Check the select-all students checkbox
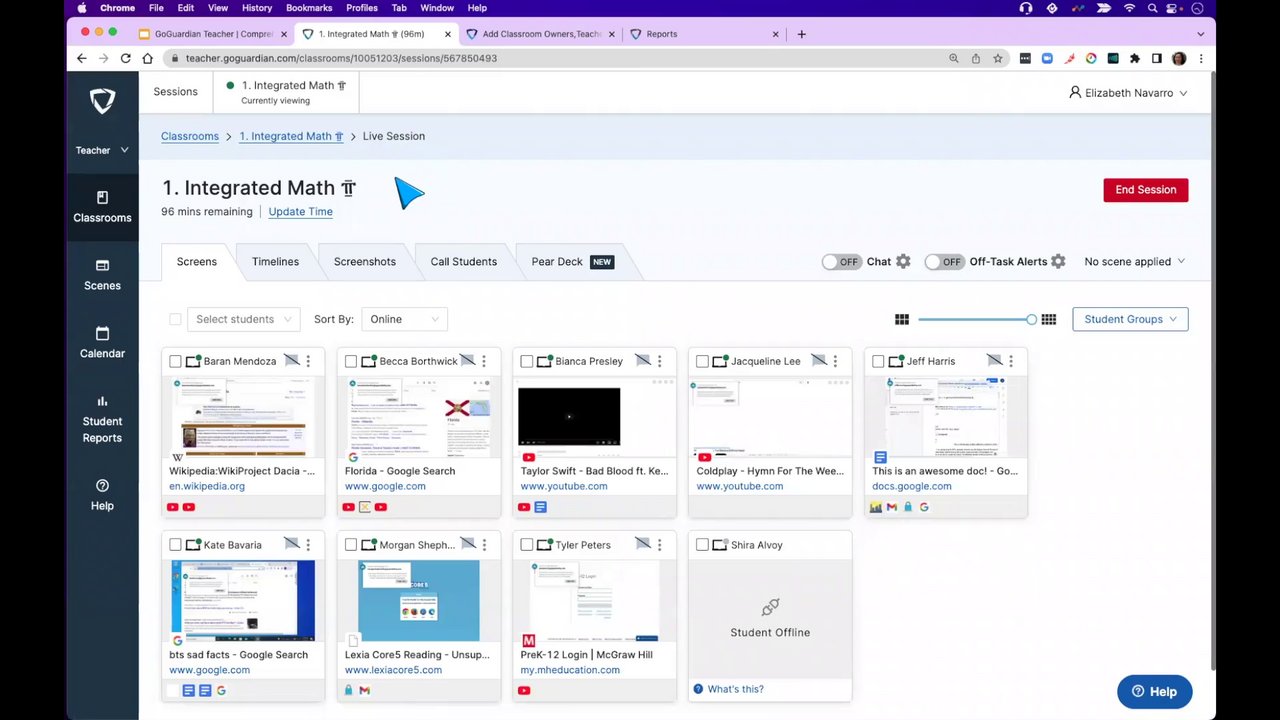This screenshot has height=720, width=1280. pyautogui.click(x=175, y=319)
